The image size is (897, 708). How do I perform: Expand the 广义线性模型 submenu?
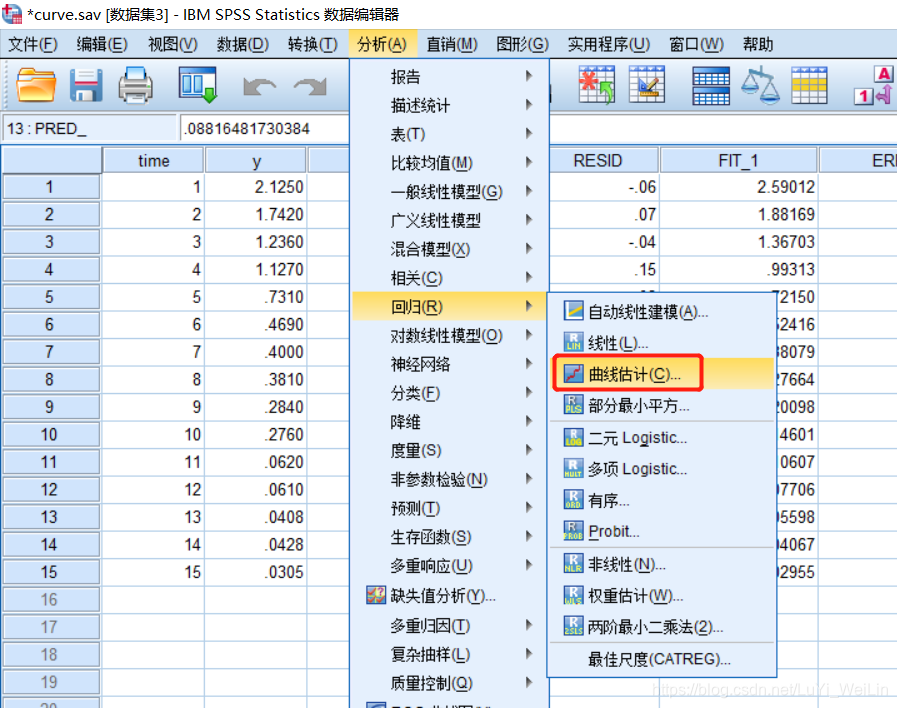tap(450, 220)
